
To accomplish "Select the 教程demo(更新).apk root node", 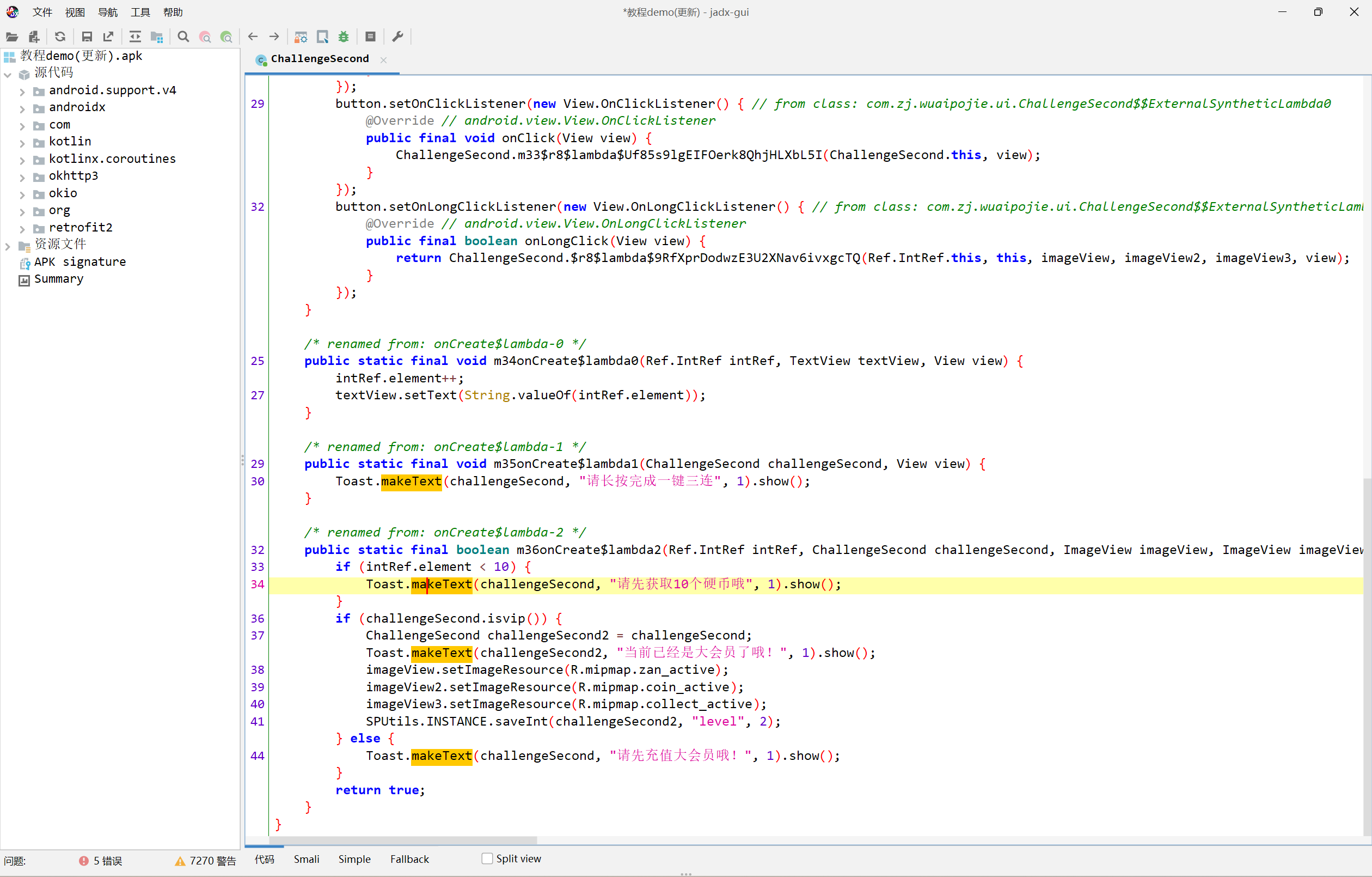I will pos(81,56).
